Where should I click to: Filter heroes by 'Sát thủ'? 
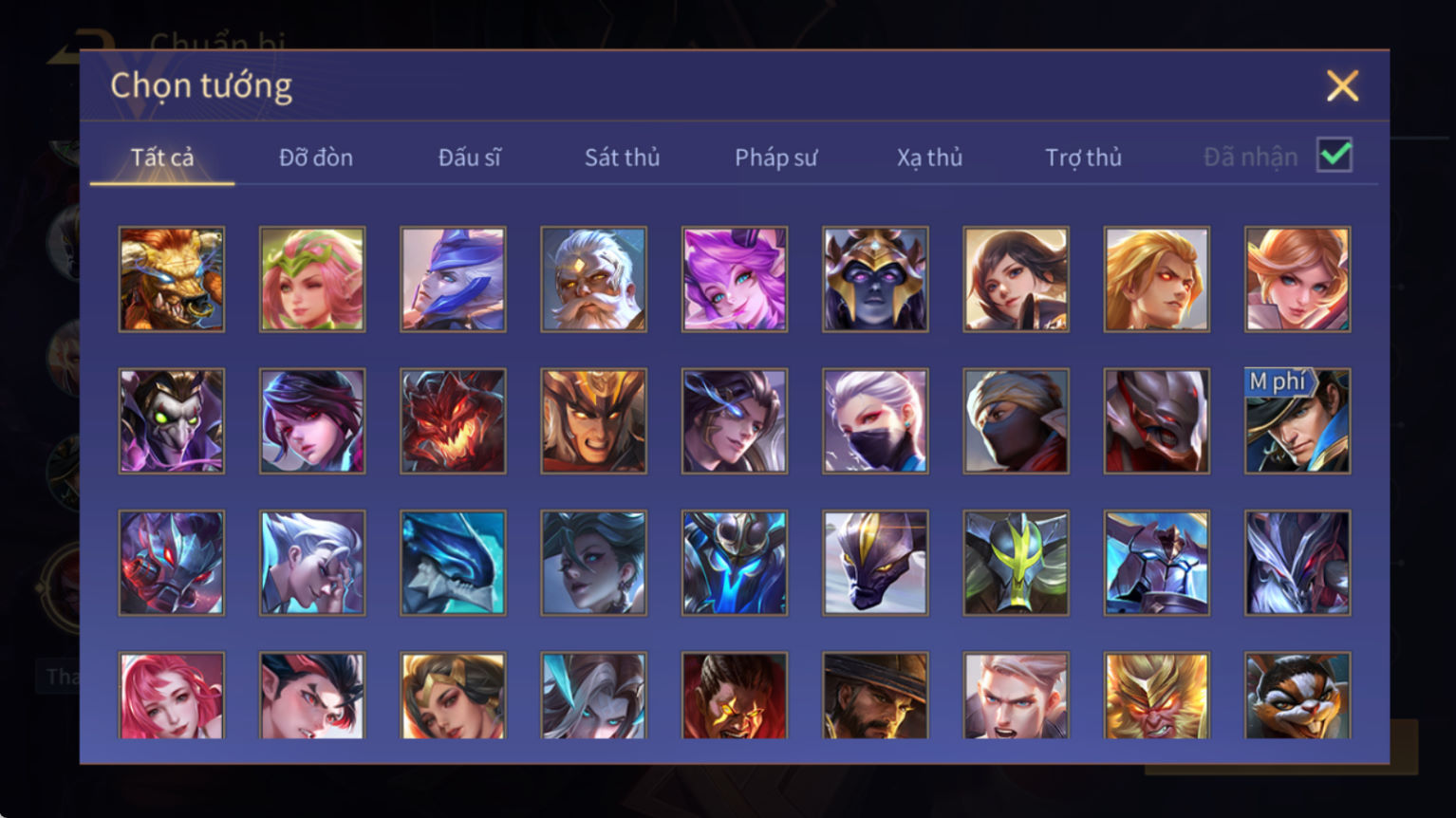[622, 158]
